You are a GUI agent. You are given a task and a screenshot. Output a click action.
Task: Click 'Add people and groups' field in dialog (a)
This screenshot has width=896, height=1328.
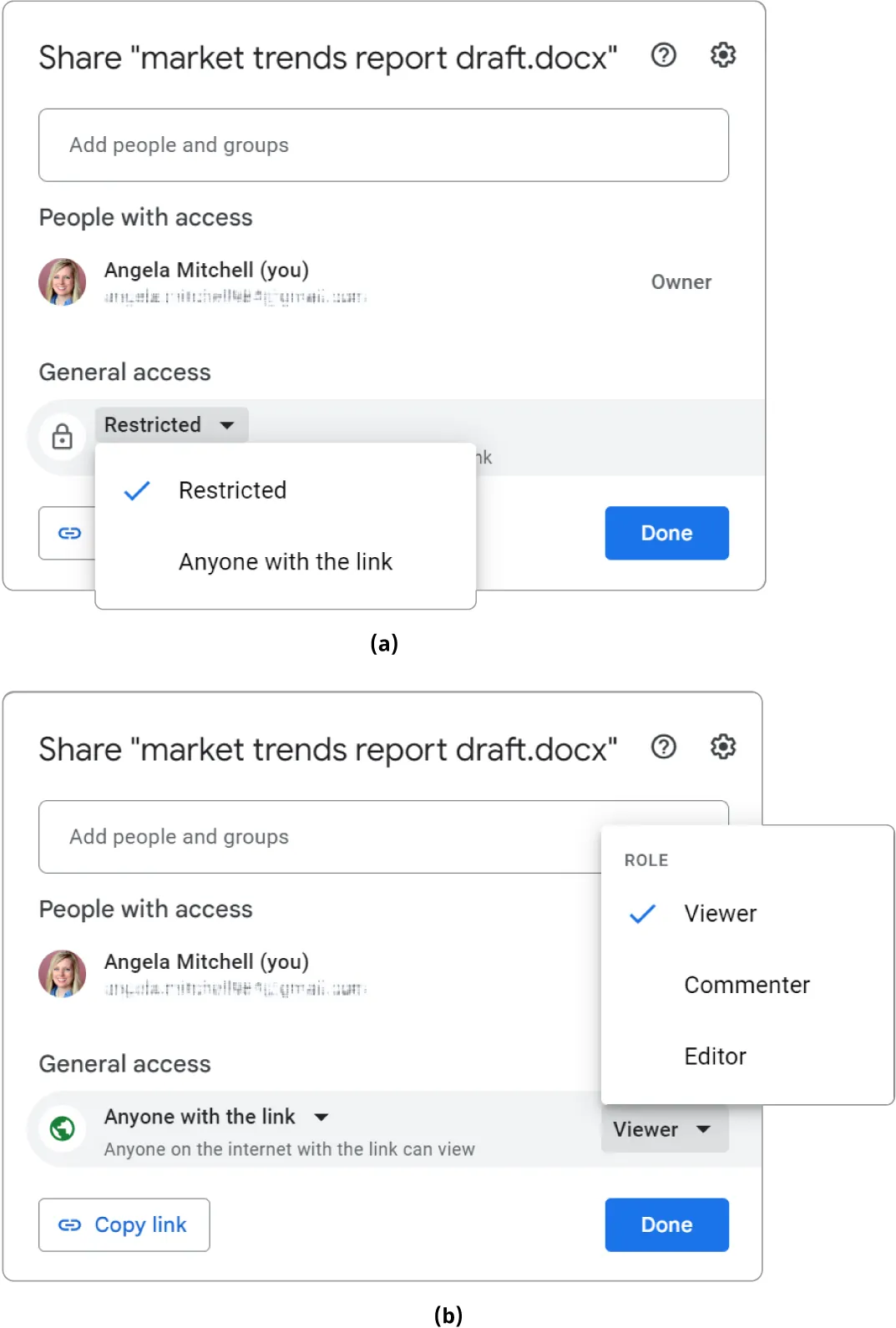coord(383,145)
